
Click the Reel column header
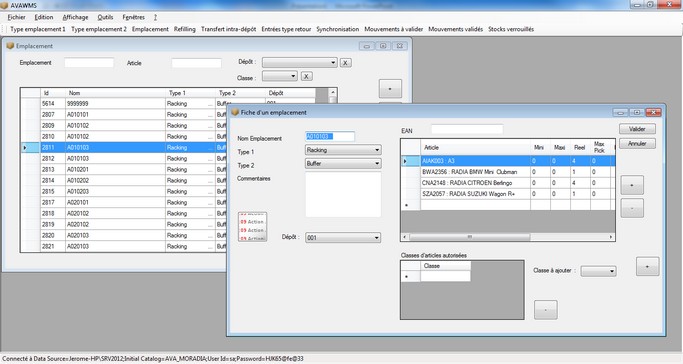pos(579,148)
